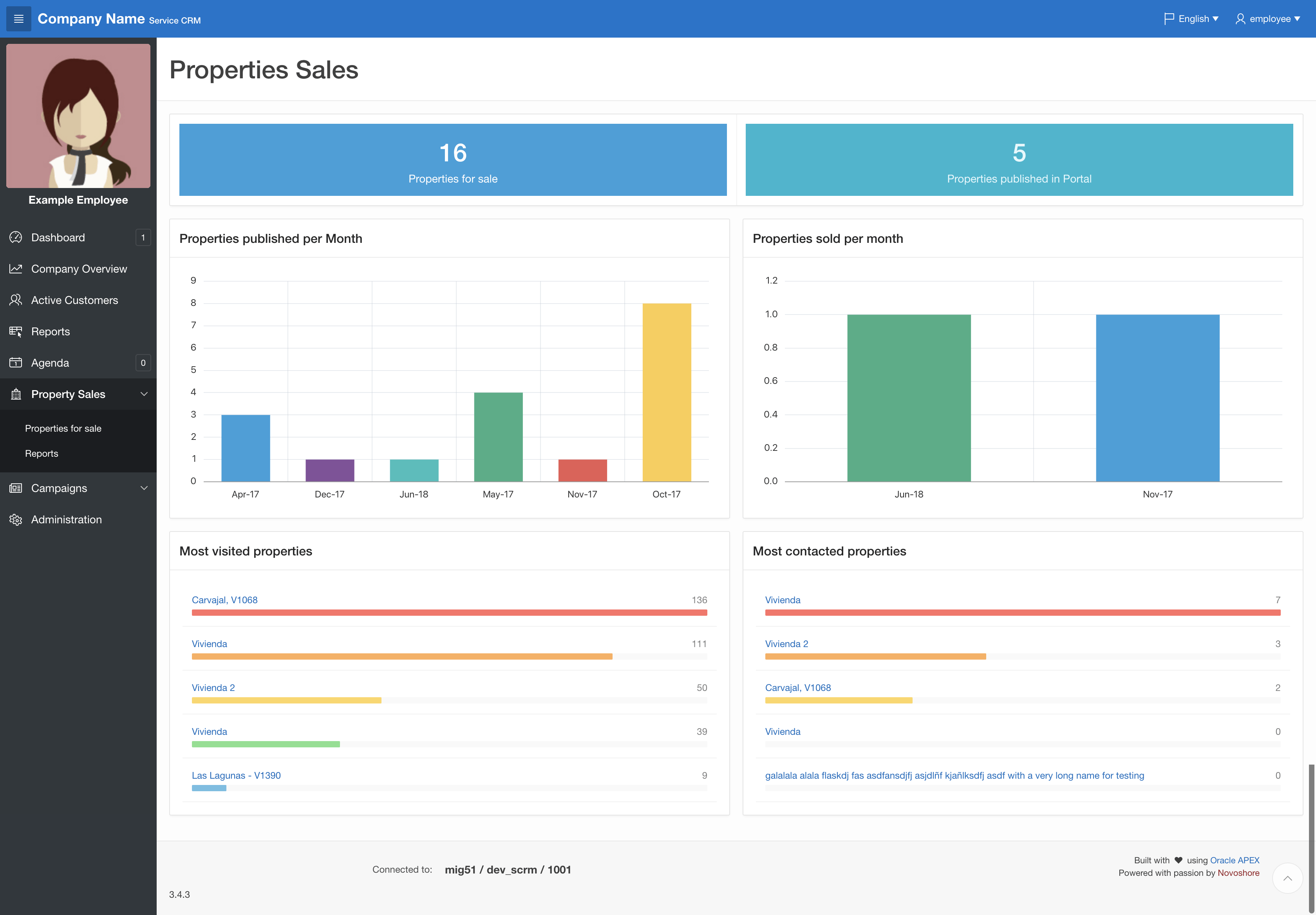The image size is (1316, 915).
Task: Click the yellow Oct-17 chart bar
Action: tap(666, 392)
